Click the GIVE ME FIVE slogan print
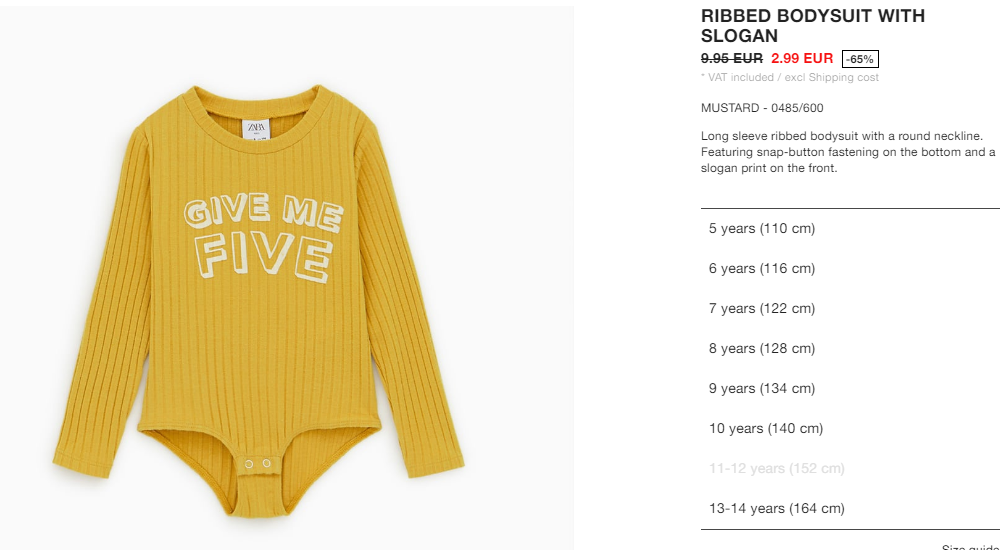The image size is (1003, 550). pos(264,238)
